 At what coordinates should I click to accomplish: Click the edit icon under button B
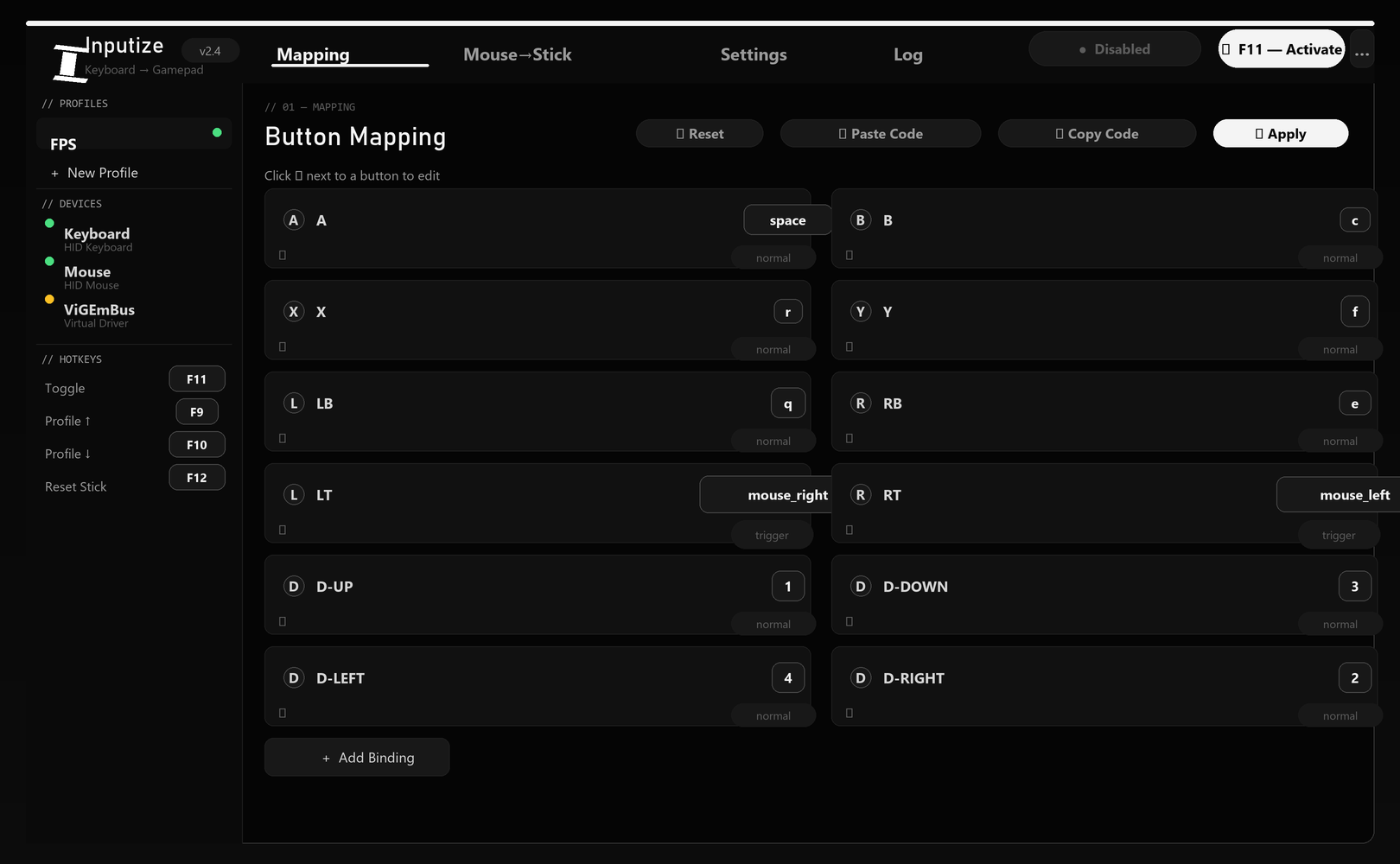(x=850, y=255)
